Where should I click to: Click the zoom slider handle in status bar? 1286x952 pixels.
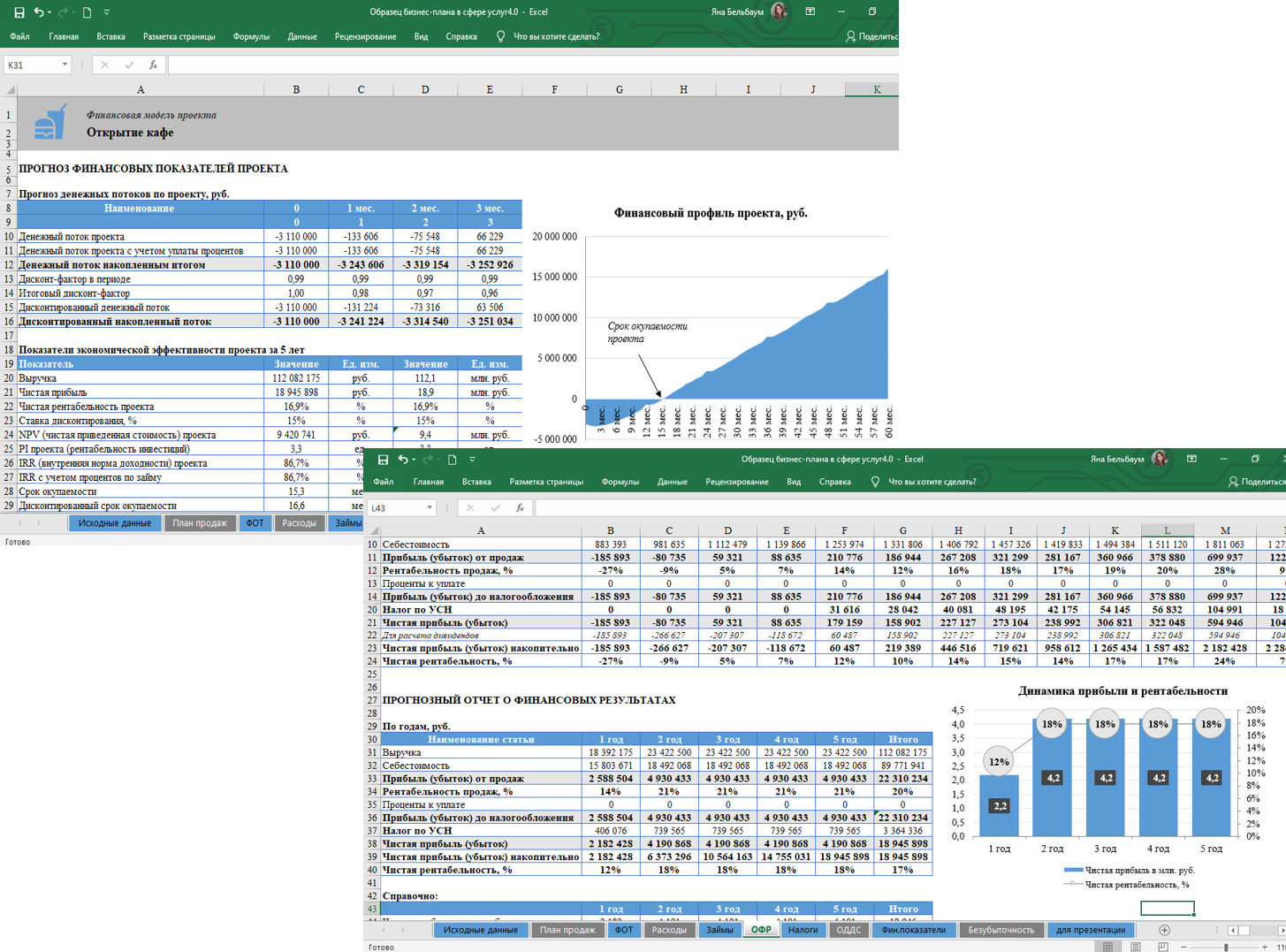tap(1226, 947)
